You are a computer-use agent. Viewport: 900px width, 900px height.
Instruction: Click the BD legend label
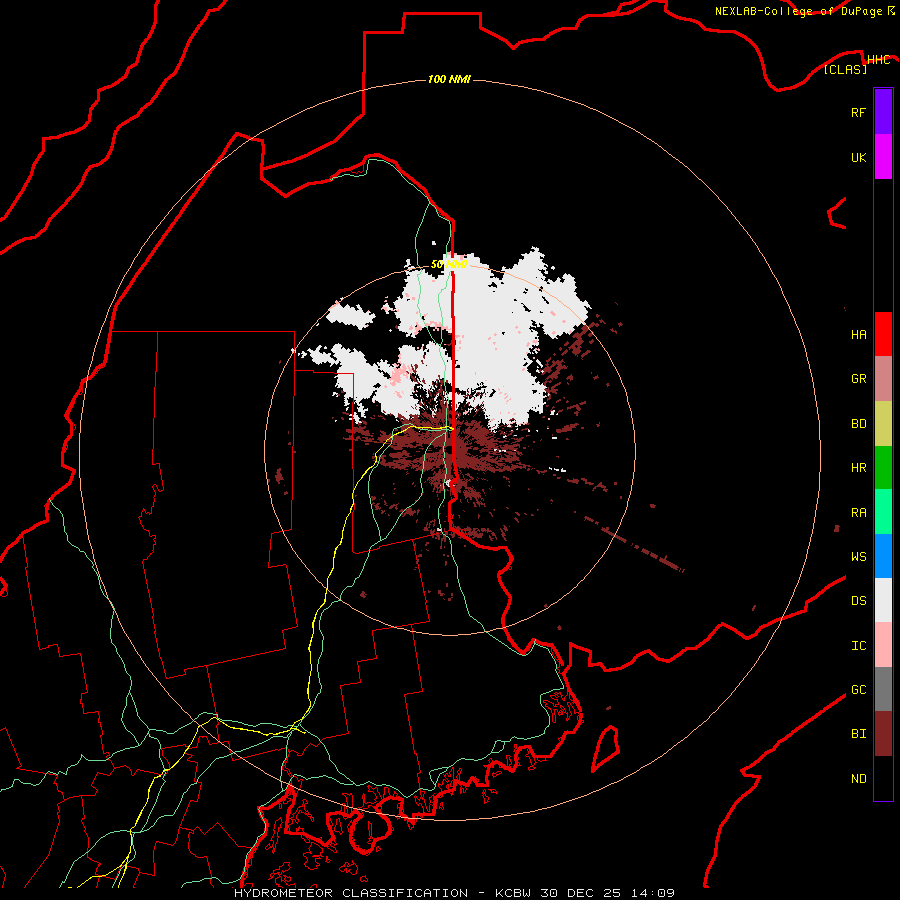858,424
